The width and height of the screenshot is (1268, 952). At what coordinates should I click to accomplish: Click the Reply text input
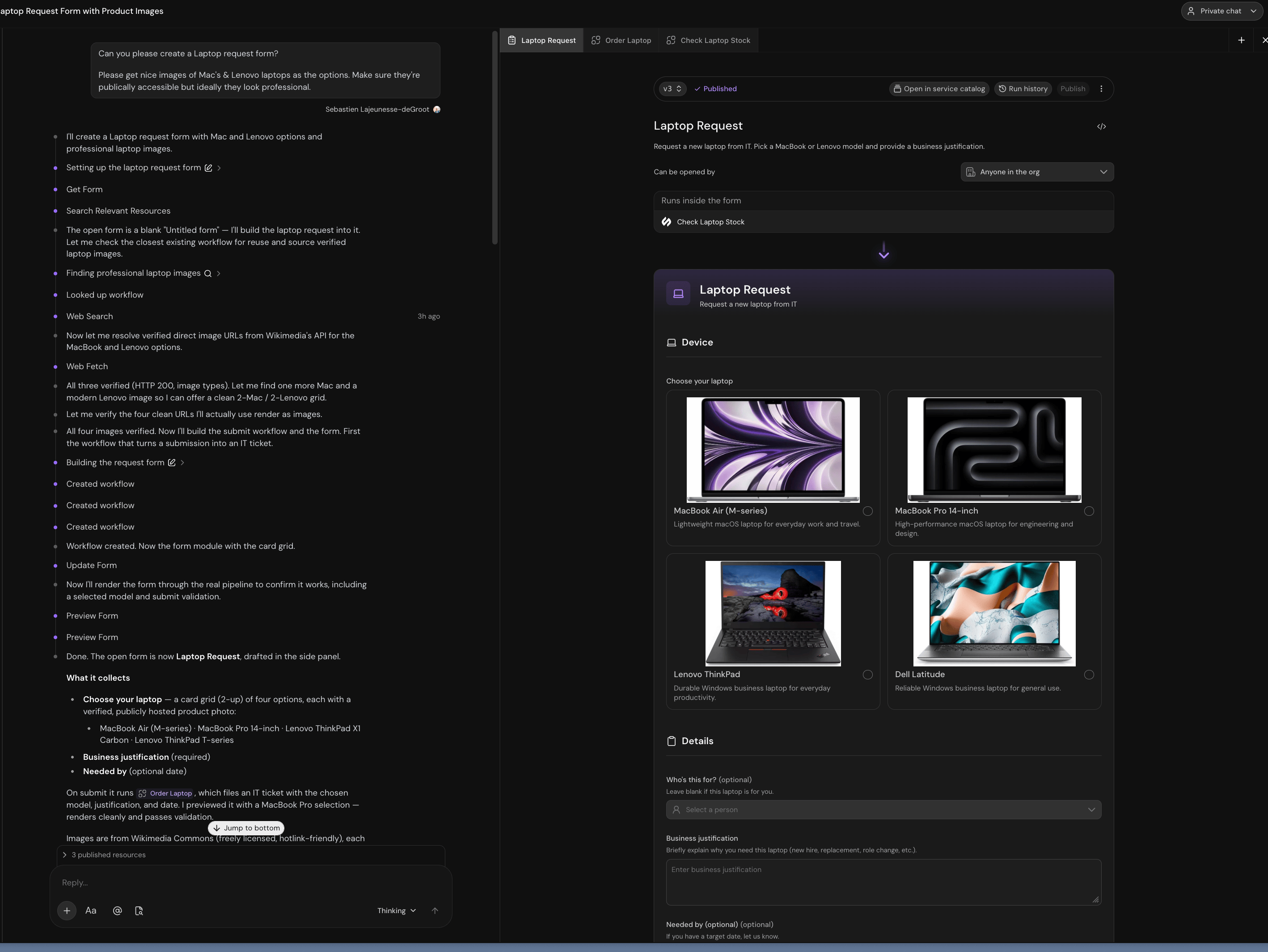(250, 883)
